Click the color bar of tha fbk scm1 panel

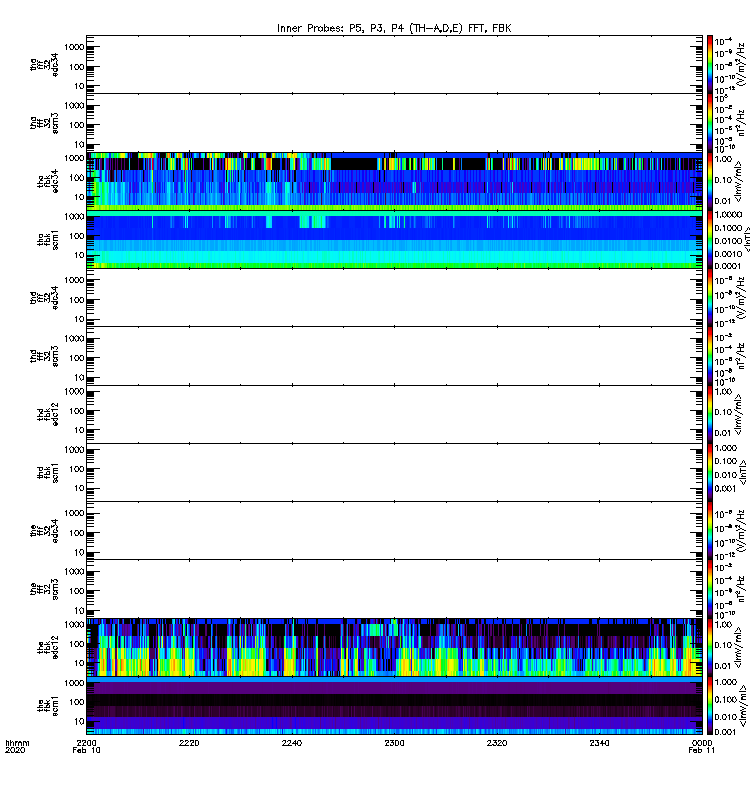coord(710,239)
